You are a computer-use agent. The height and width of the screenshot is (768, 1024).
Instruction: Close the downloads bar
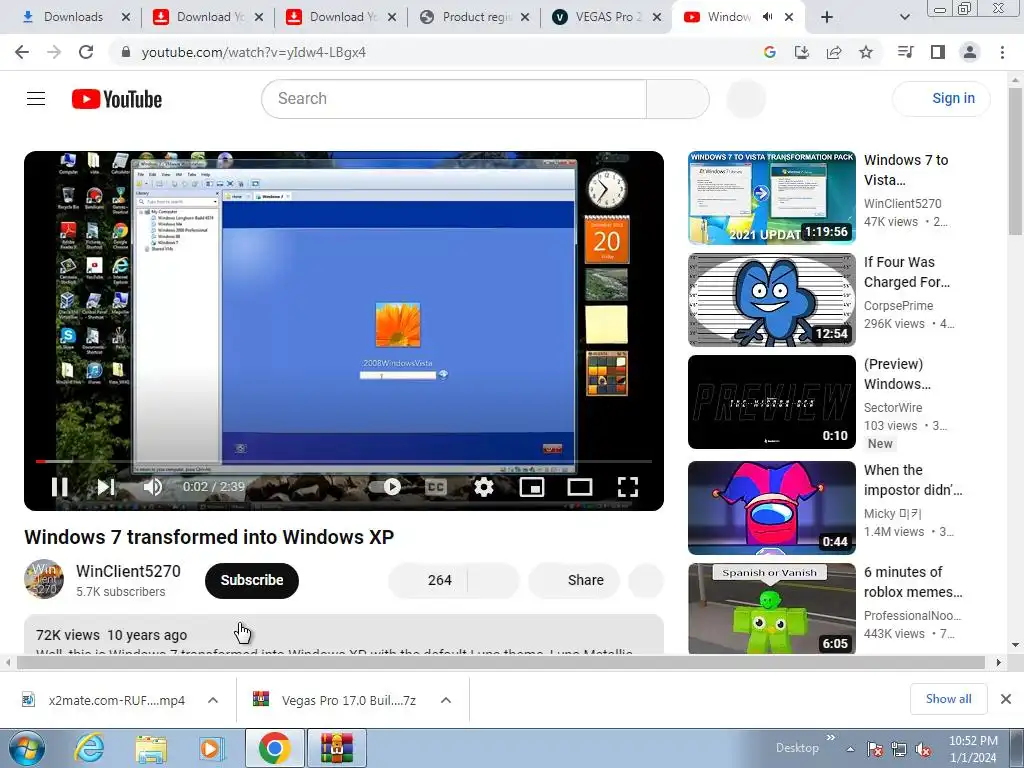(x=1006, y=699)
